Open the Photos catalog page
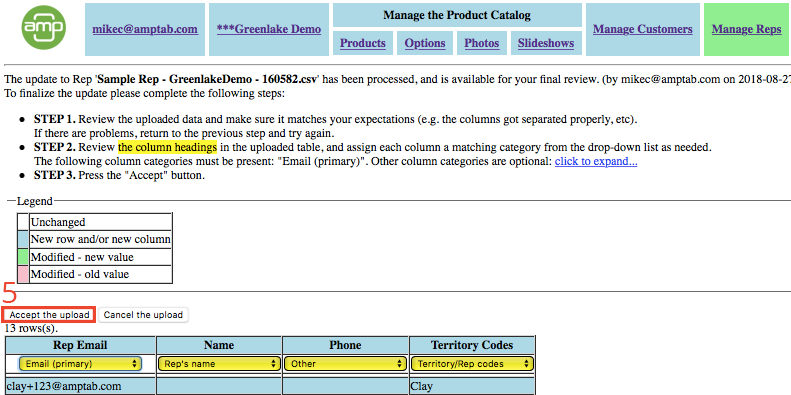This screenshot has height=395, width=791. point(481,43)
